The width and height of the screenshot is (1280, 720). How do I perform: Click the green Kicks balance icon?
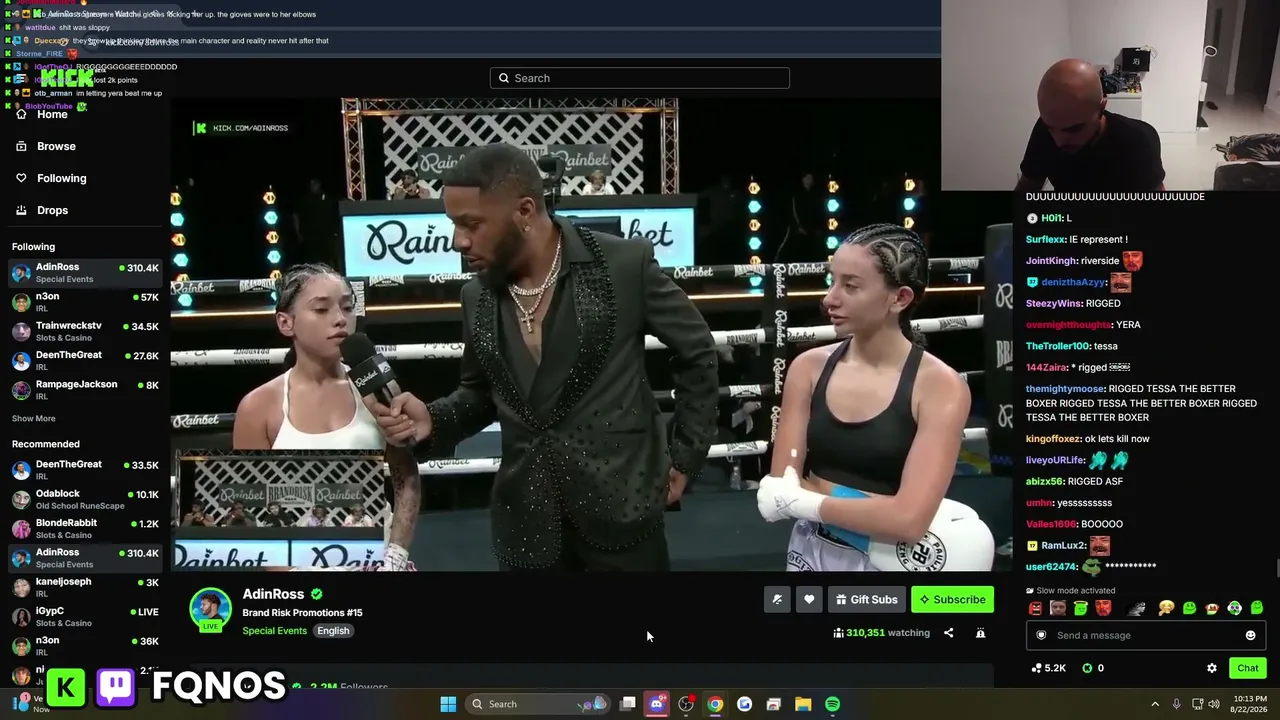1087,668
